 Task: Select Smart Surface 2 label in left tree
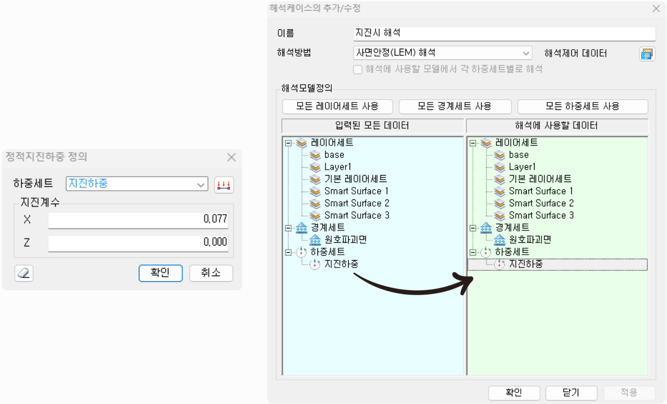pos(356,203)
